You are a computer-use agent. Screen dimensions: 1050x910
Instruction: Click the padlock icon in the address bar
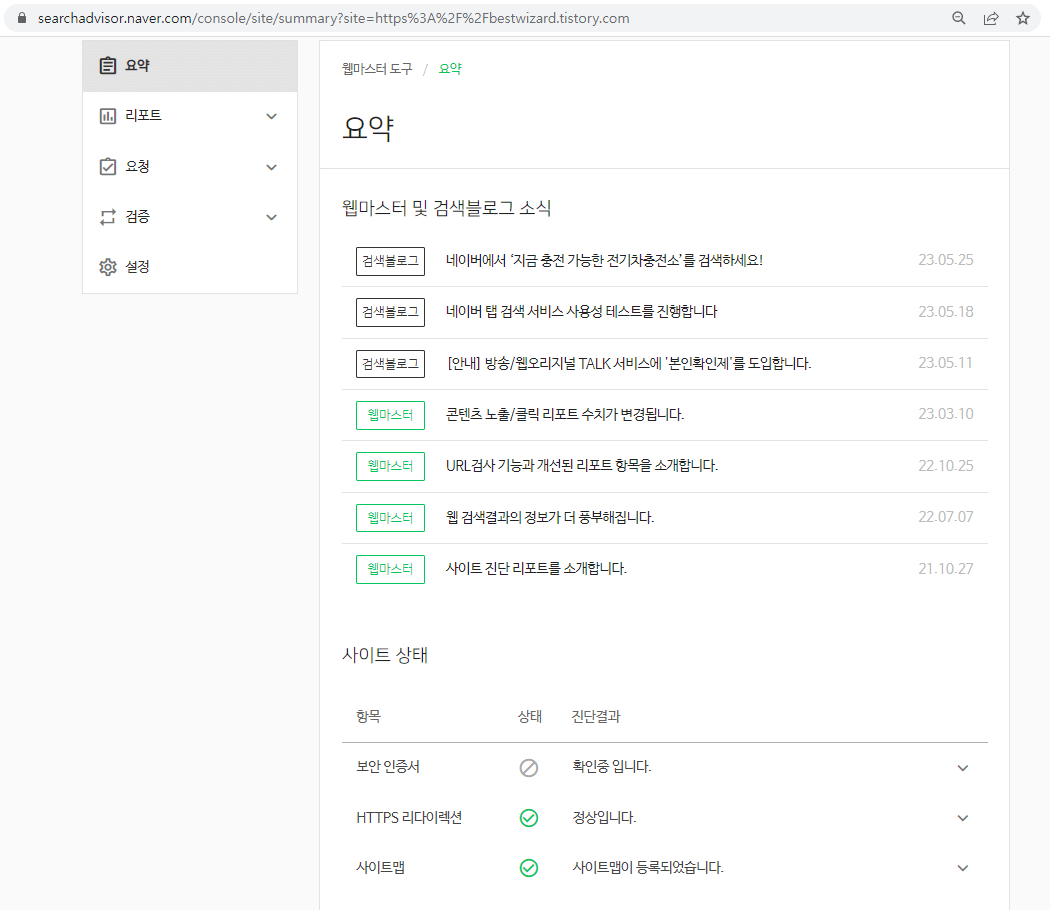[21, 18]
